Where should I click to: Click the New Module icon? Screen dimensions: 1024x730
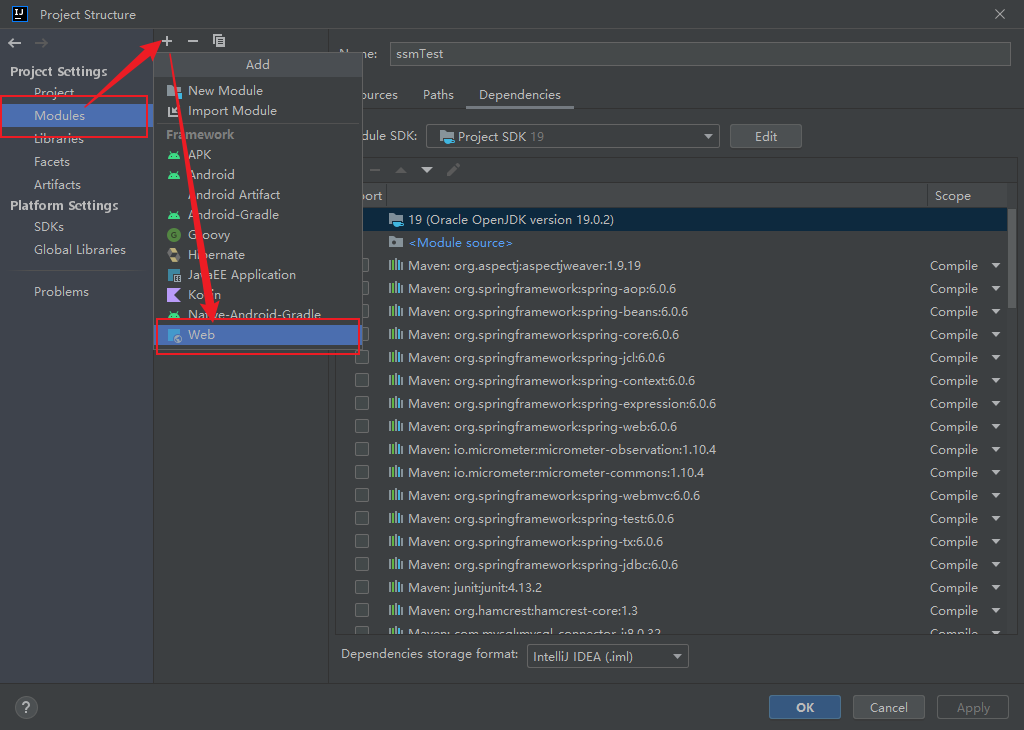[174, 91]
